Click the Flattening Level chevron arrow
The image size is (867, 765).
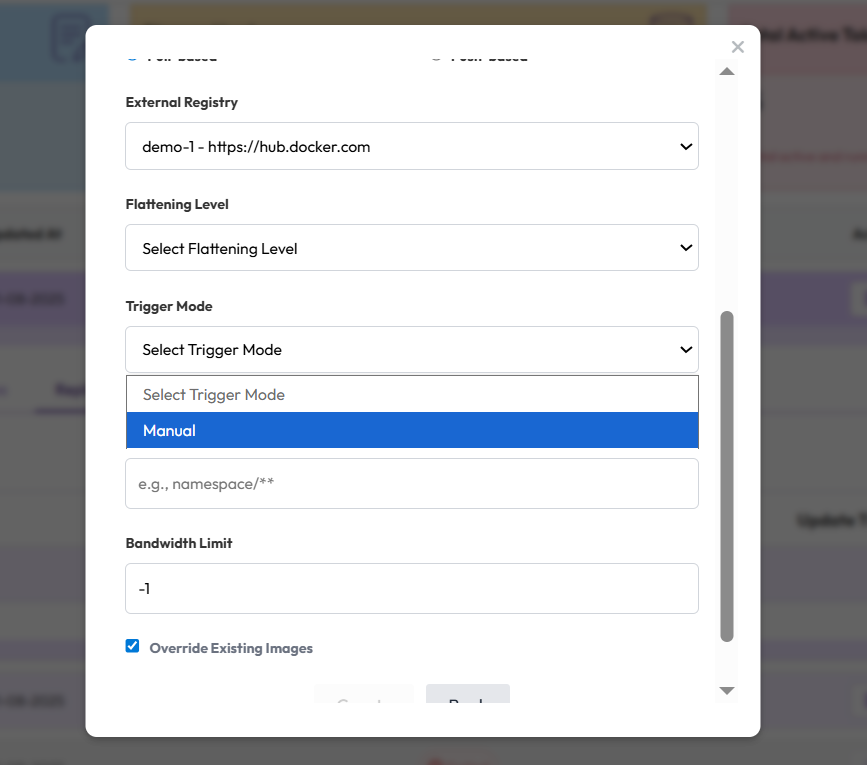686,248
